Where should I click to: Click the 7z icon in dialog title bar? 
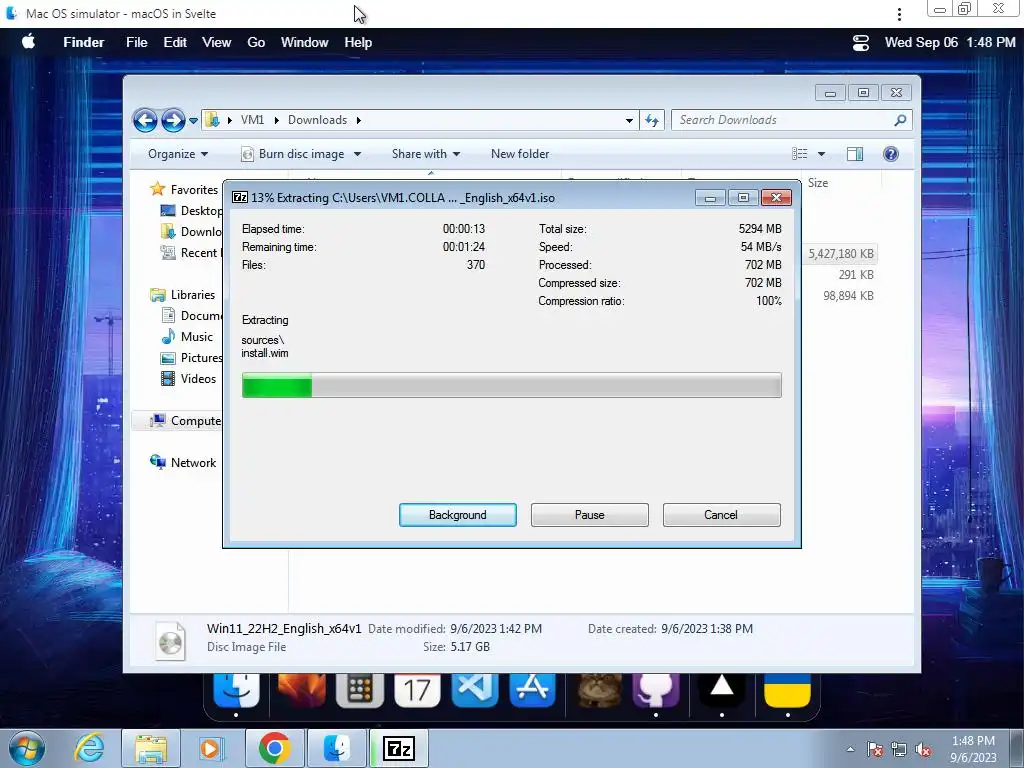point(240,197)
